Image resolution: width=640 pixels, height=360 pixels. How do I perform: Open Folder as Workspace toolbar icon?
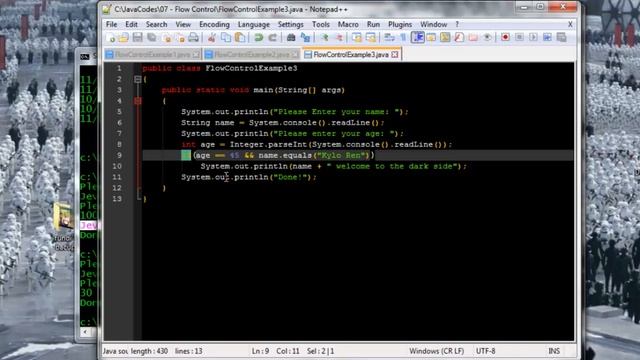473,38
